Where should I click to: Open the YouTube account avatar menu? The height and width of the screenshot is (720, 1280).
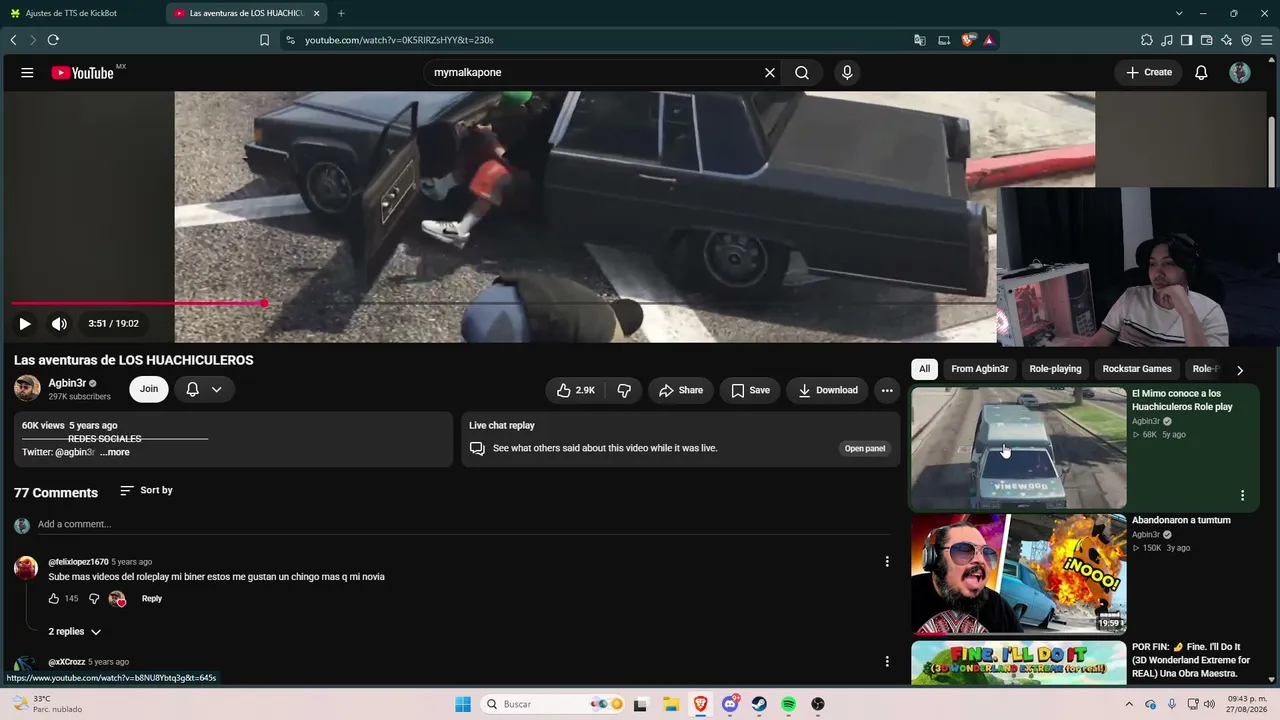(x=1240, y=72)
